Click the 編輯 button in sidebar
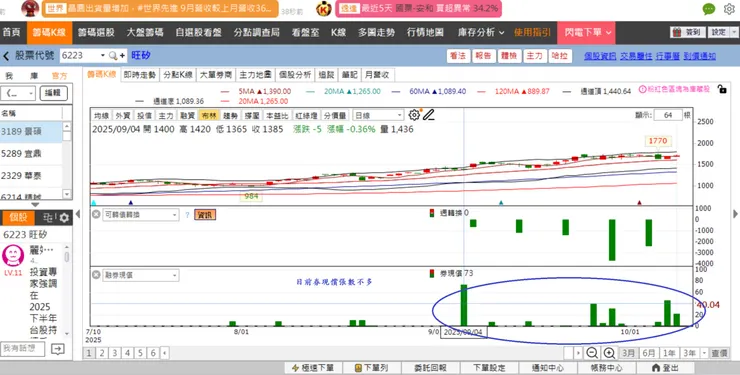This screenshot has width=740, height=375. tap(53, 93)
